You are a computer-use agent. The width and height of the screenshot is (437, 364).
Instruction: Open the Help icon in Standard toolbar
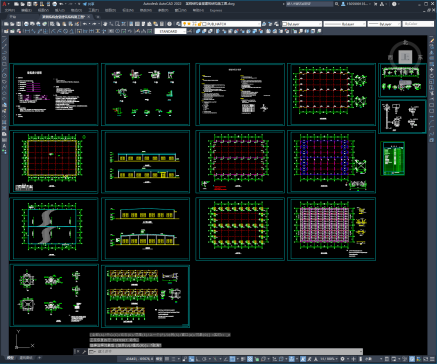pos(169,24)
